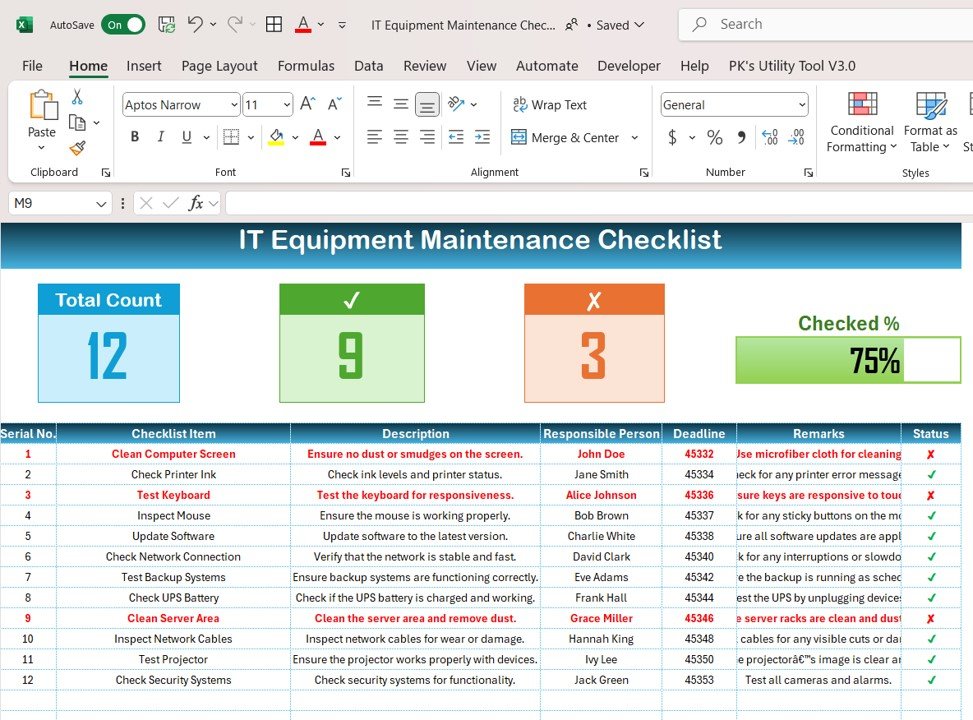Click the Paste clipboard icon
The image size is (973, 720).
pos(42,104)
